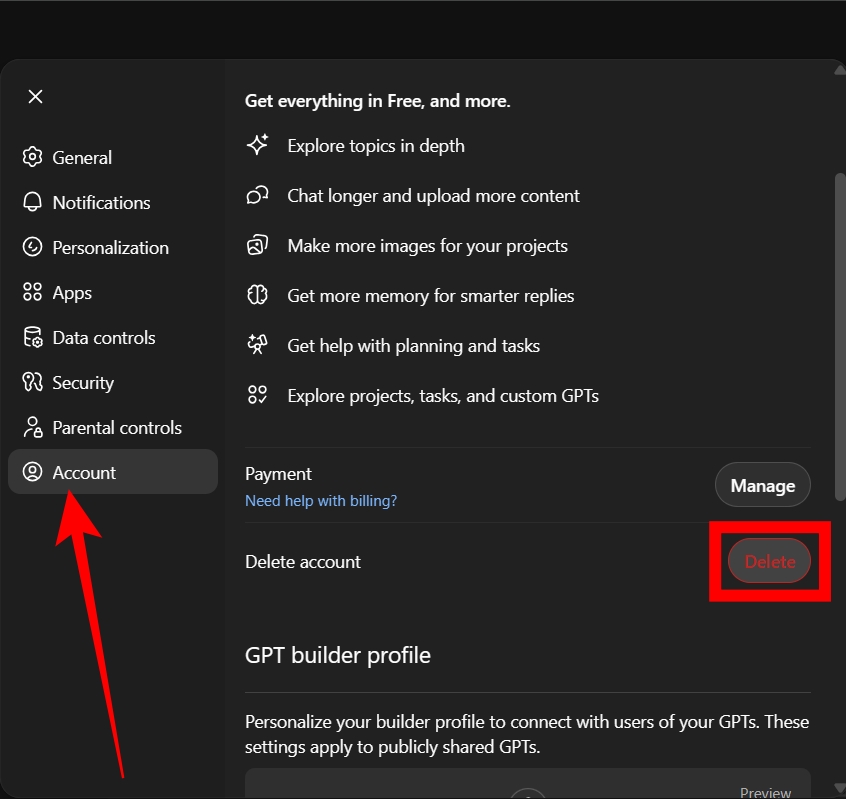
Task: Click the custom GPTs icon beside Explore projects
Action: click(x=257, y=395)
